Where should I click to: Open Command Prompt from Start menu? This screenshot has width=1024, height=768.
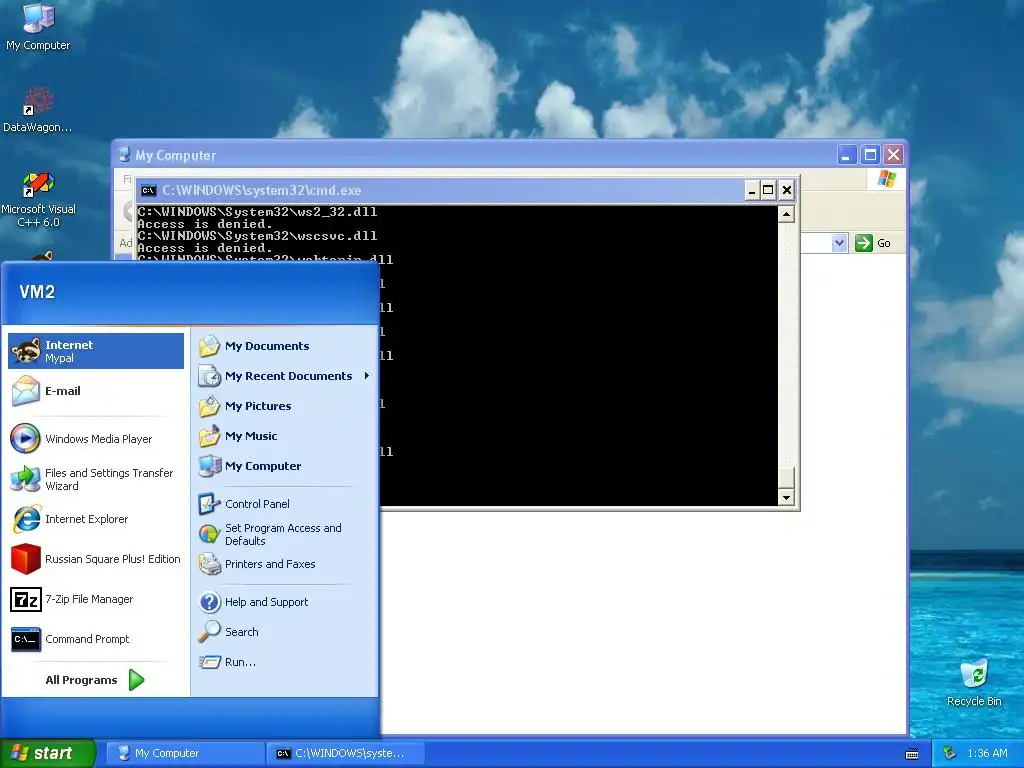[x=96, y=639]
